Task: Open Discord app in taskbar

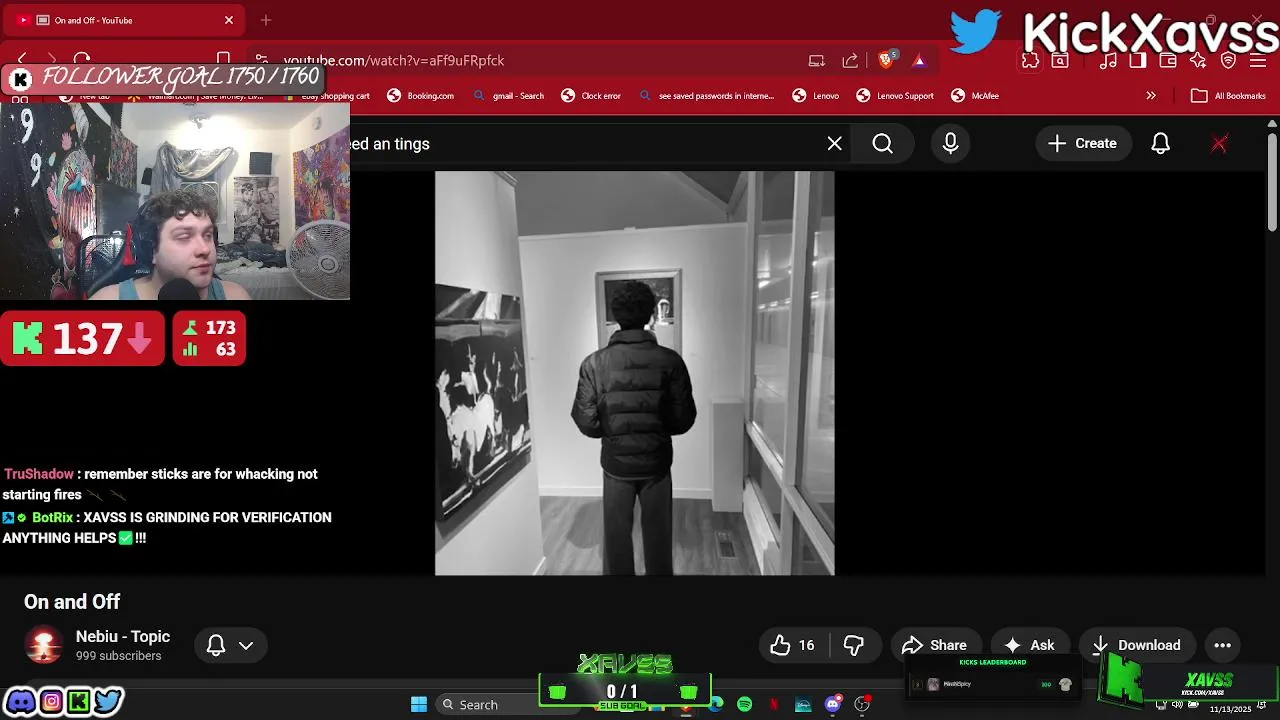Action: [x=833, y=704]
